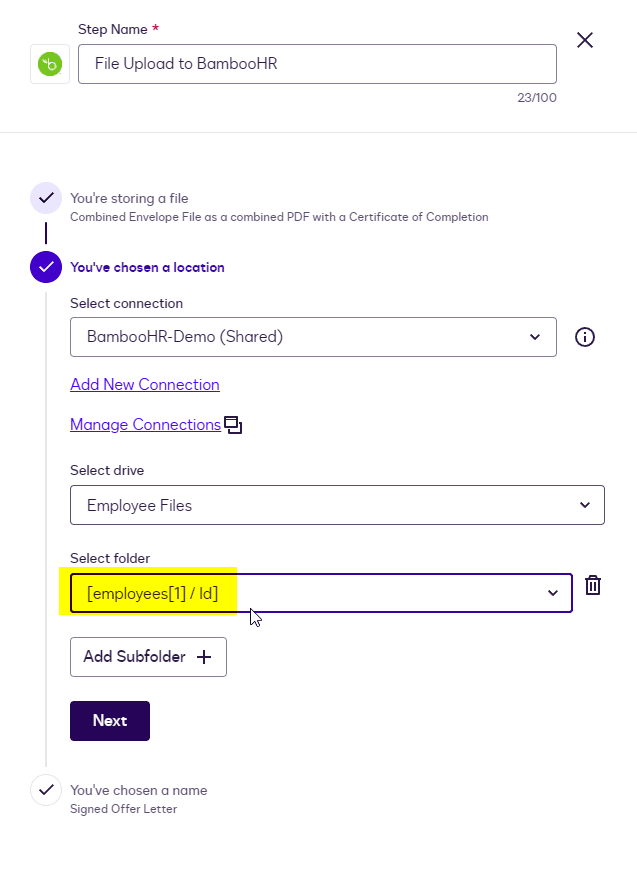Open the Manage Connections link
Image resolution: width=637 pixels, height=871 pixels.
tap(145, 425)
